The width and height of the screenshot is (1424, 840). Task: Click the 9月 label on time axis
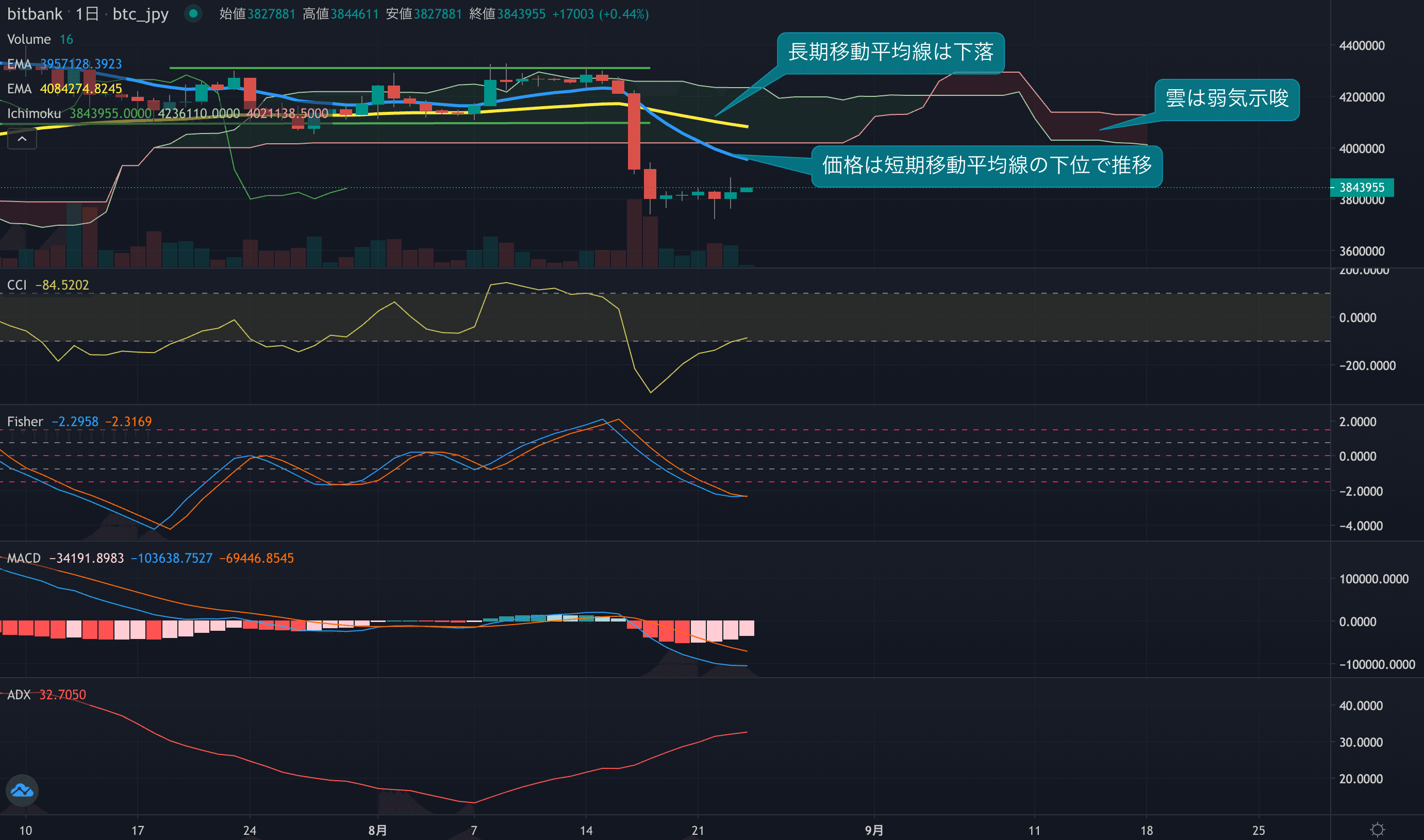[874, 830]
